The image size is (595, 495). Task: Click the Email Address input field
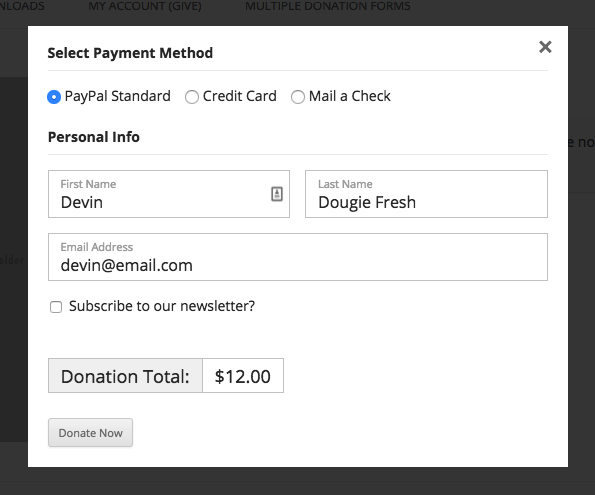click(298, 257)
